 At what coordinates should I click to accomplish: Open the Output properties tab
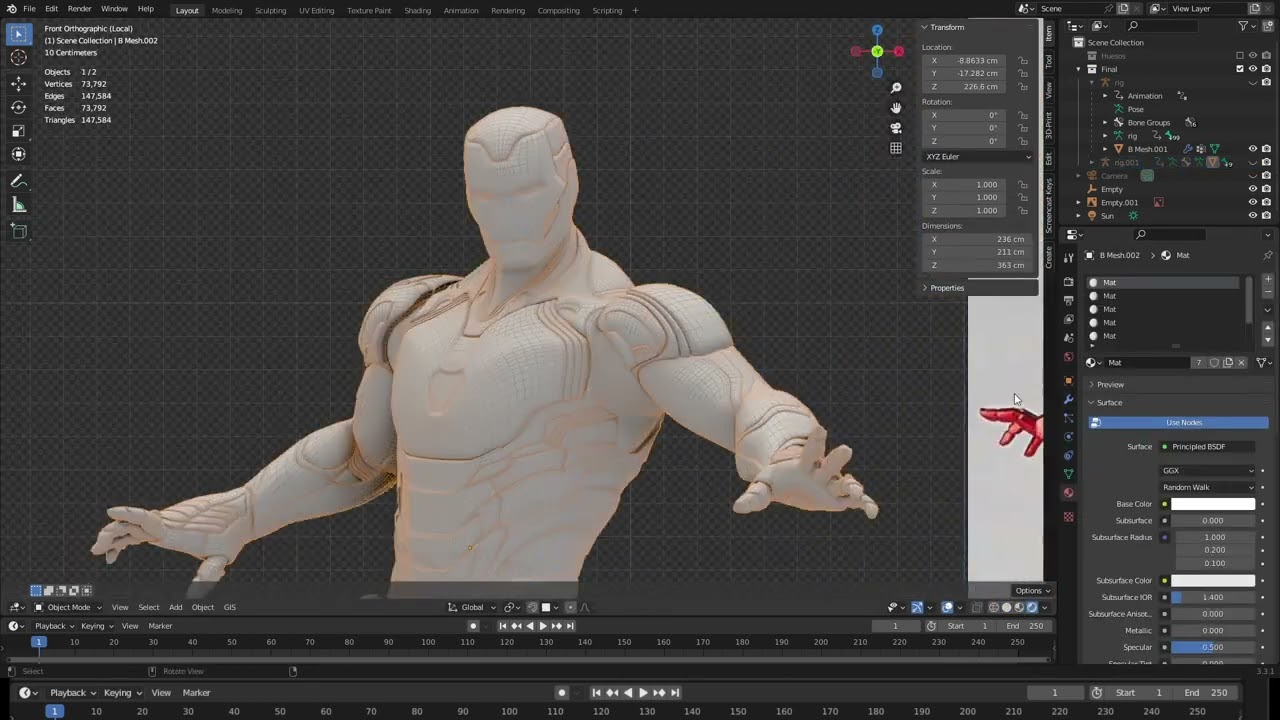click(1068, 300)
